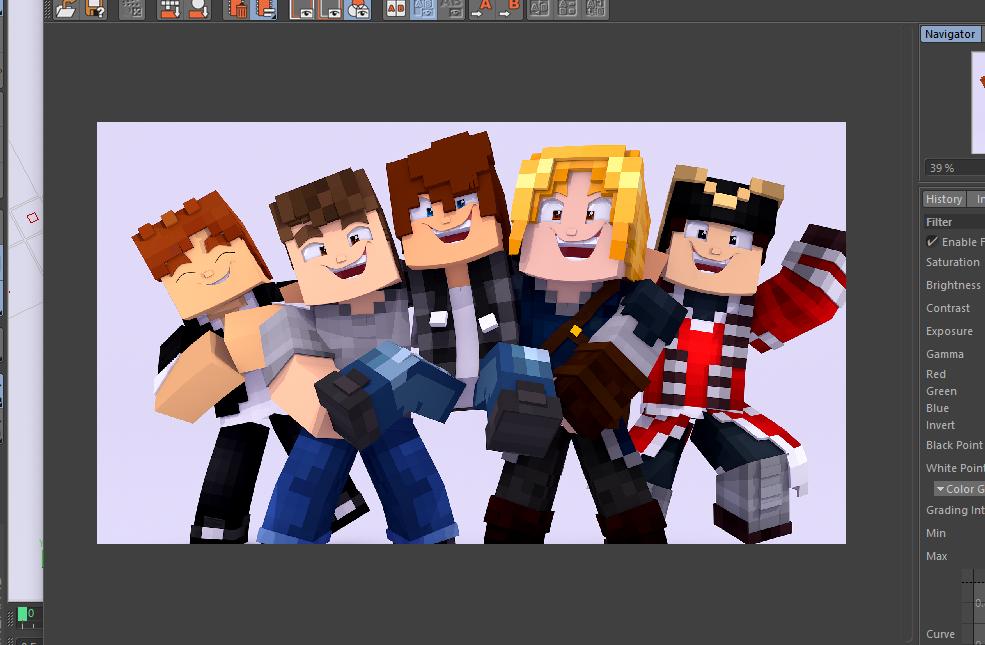Open the tab next to History
The width and height of the screenshot is (985, 645).
pos(977,199)
